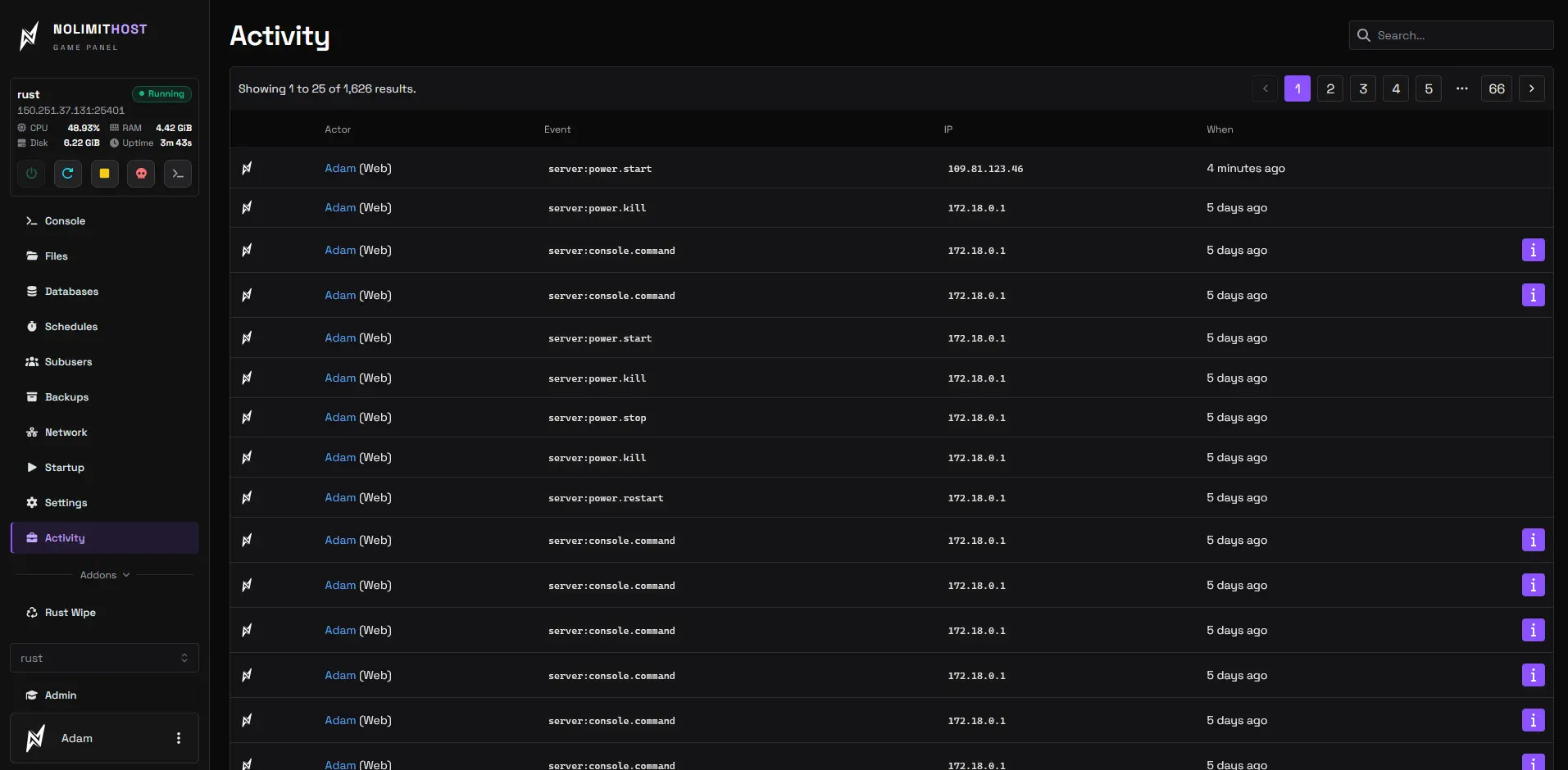Click the blue restart server icon
This screenshot has width=1568, height=770.
68,174
